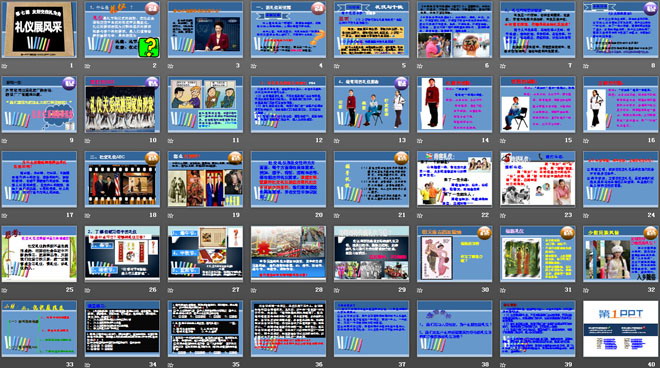Click the animation star icon under slide 16
Screen dimensions: 660x368
[586, 141]
